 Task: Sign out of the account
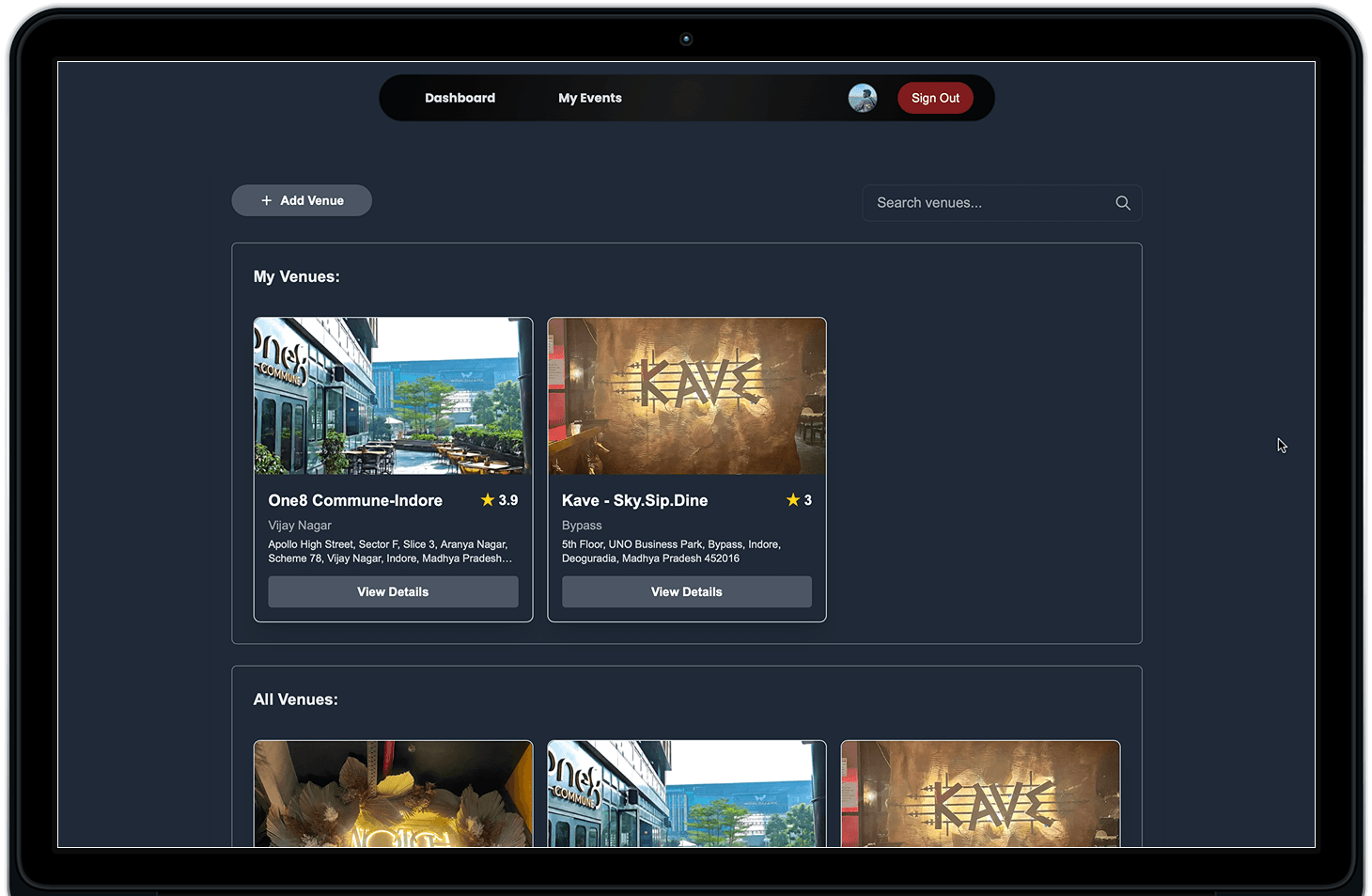935,98
